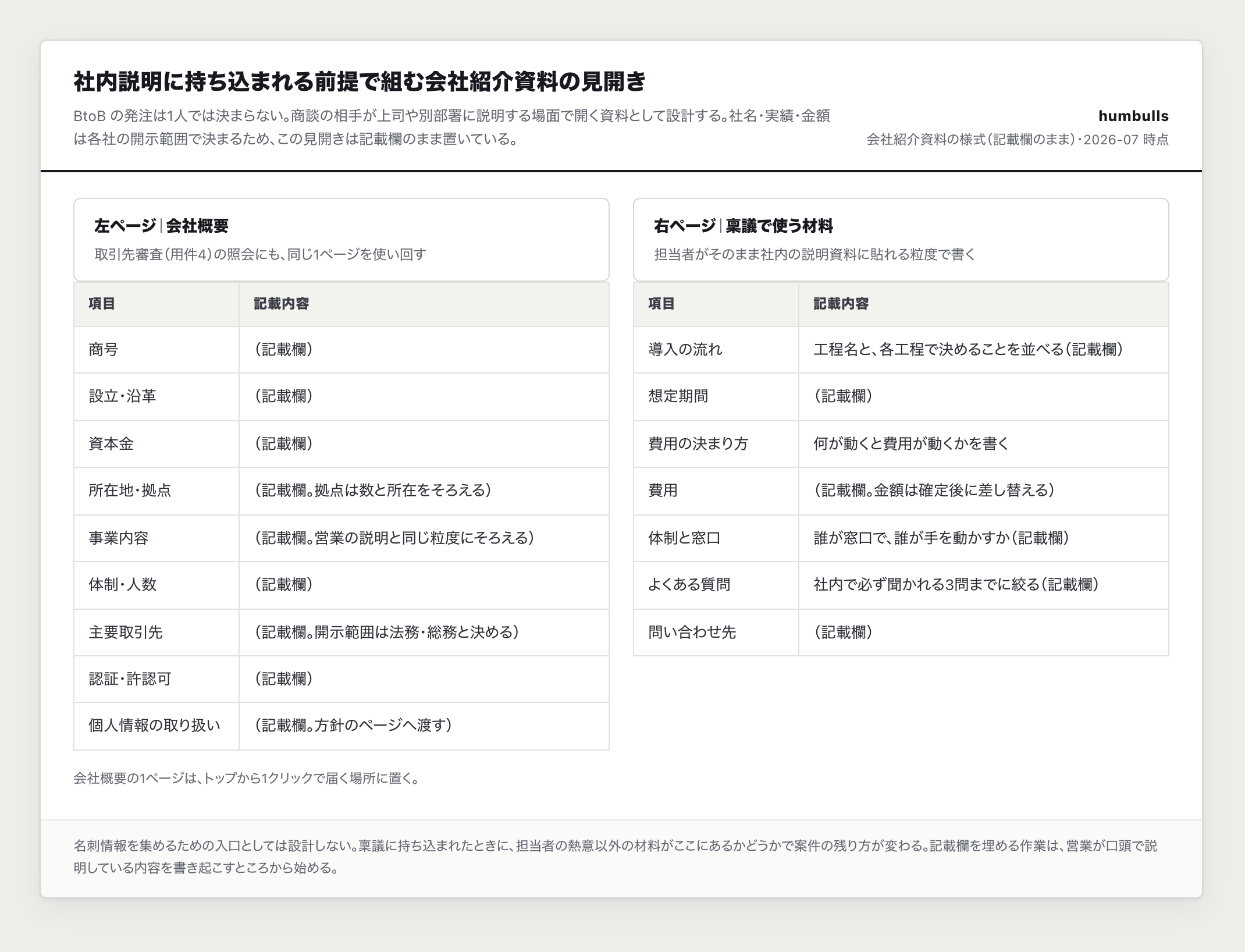Click the 右ページ 稟議で使う材料 heading
Viewport: 1245px width, 952px height.
(744, 226)
